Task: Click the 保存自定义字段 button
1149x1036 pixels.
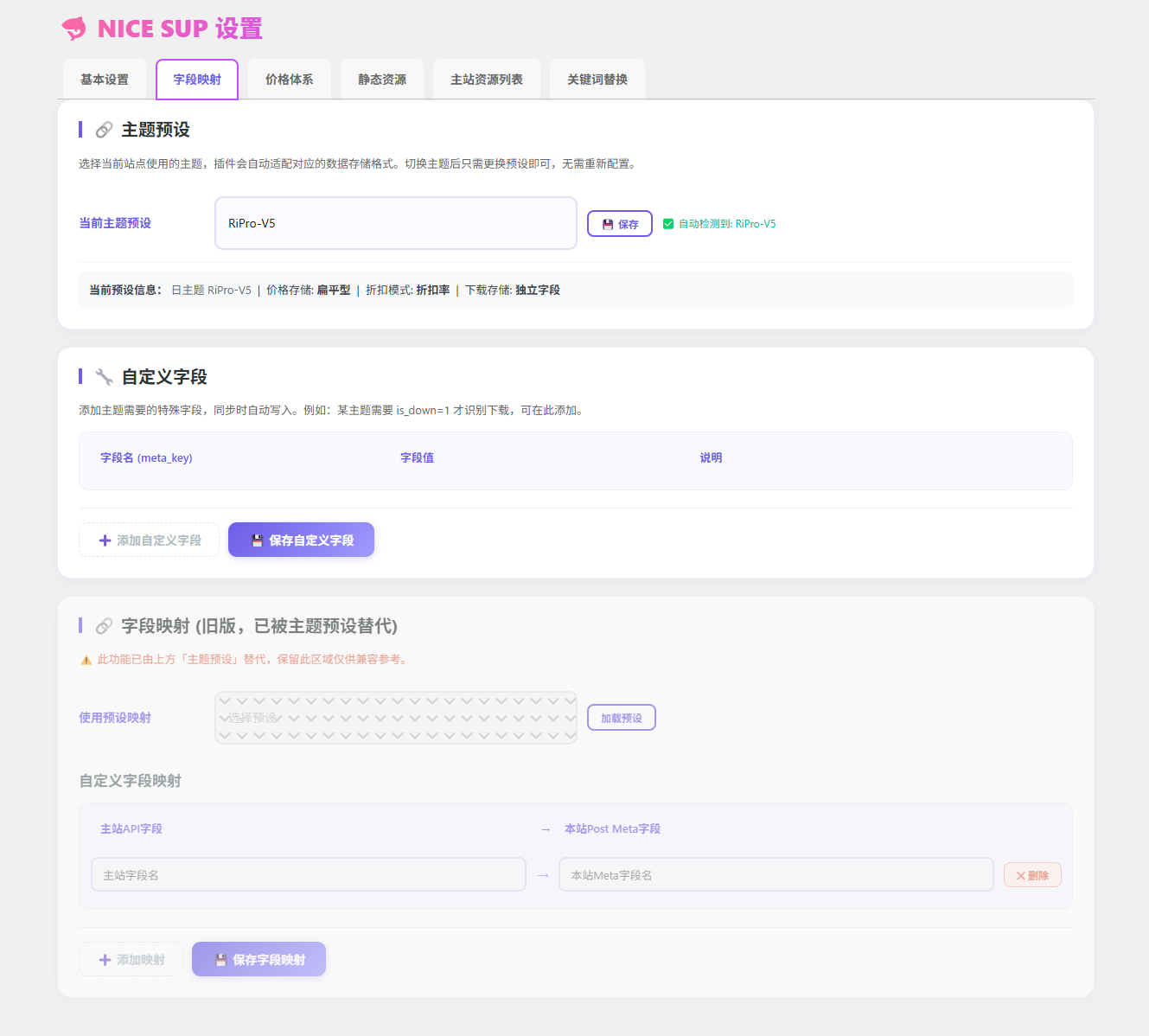Action: pyautogui.click(x=301, y=540)
